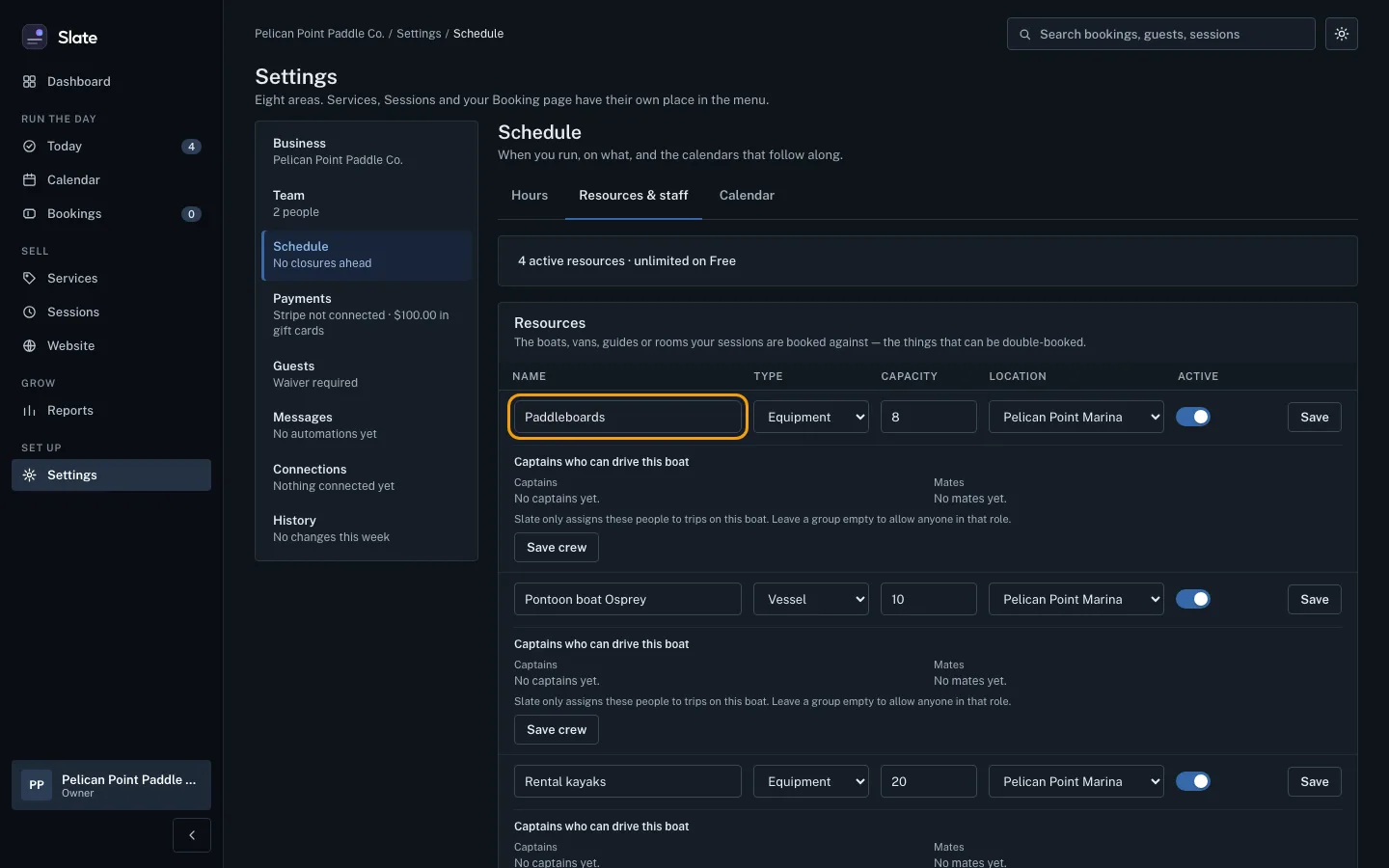1389x868 pixels.
Task: Switch to the Calendar tab in Schedule
Action: [x=747, y=196]
